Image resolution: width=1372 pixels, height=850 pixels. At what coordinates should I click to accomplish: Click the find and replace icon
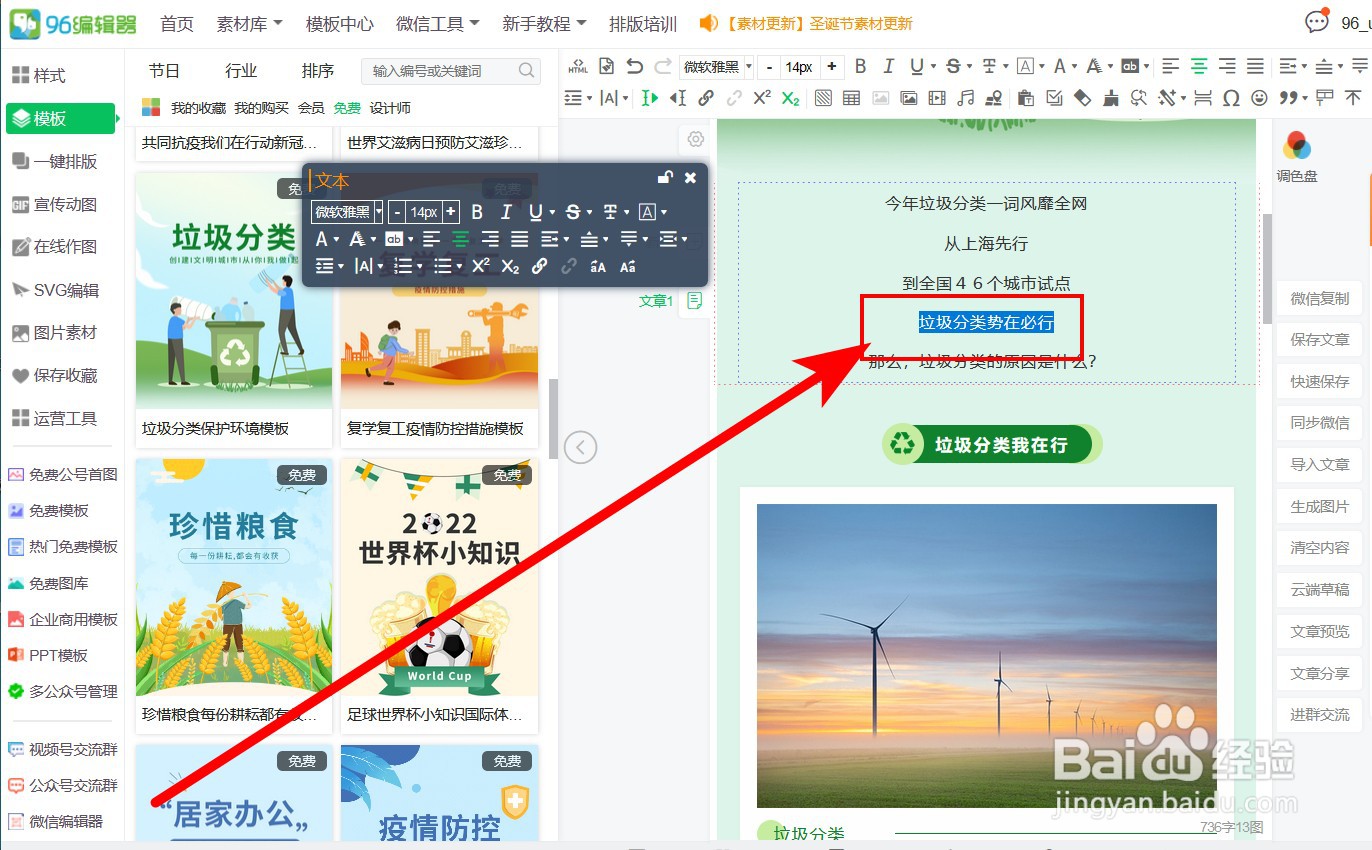tap(1138, 98)
